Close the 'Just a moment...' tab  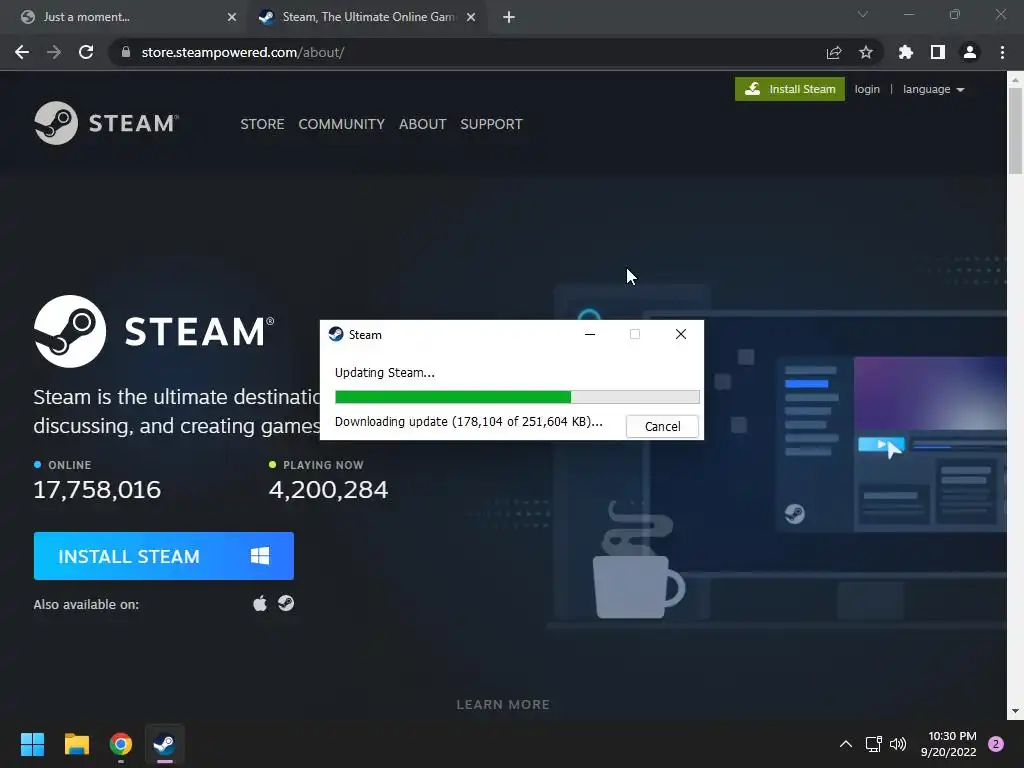tap(232, 17)
